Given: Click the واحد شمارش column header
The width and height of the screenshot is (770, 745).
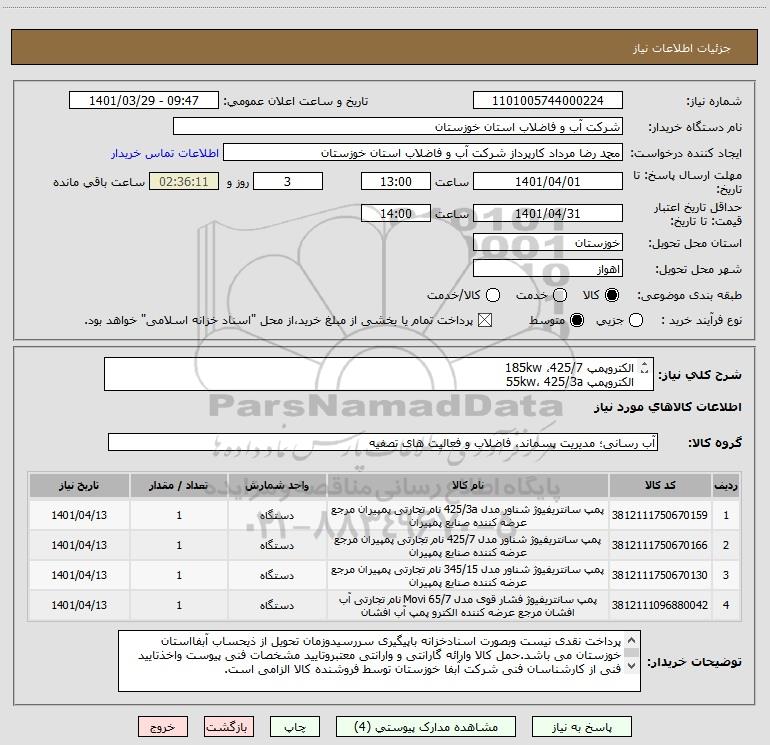Looking at the screenshot, I should pos(277,486).
